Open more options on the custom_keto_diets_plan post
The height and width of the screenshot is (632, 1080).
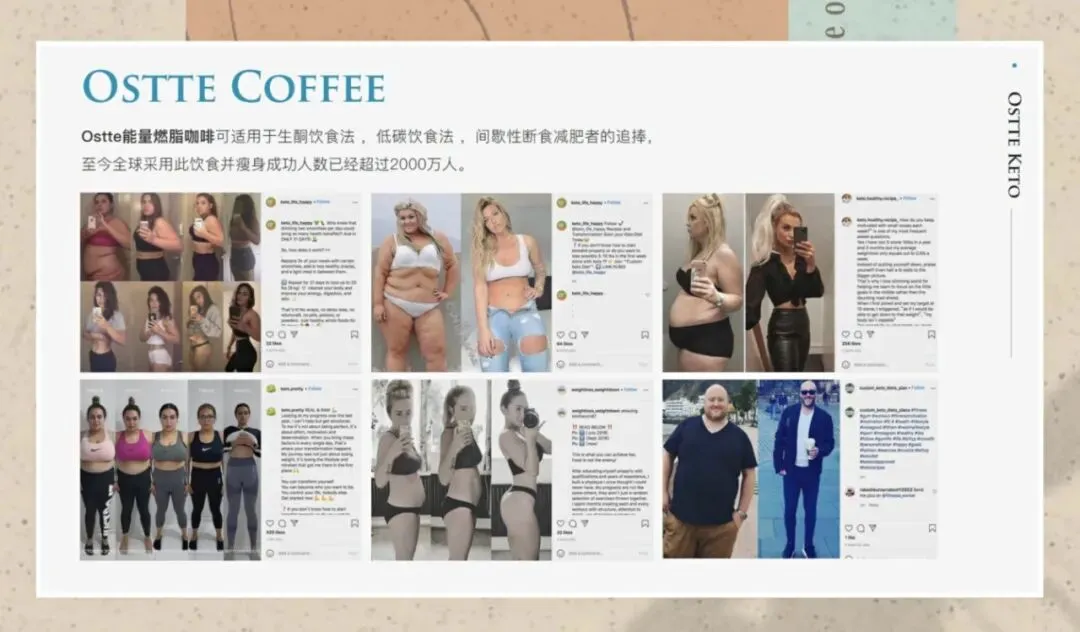coord(933,388)
